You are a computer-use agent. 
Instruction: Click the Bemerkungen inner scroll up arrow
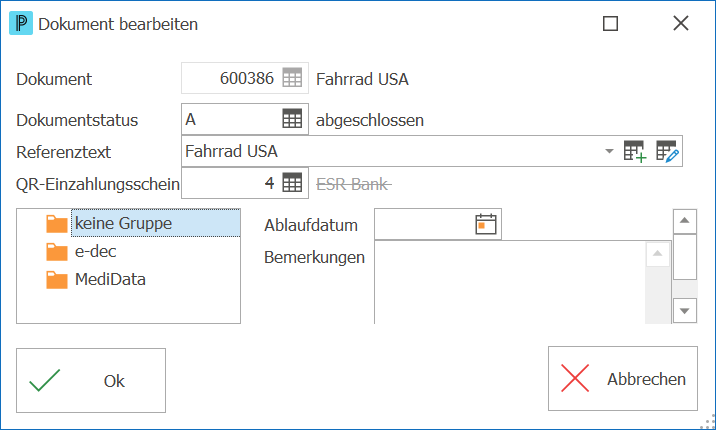[x=658, y=254]
